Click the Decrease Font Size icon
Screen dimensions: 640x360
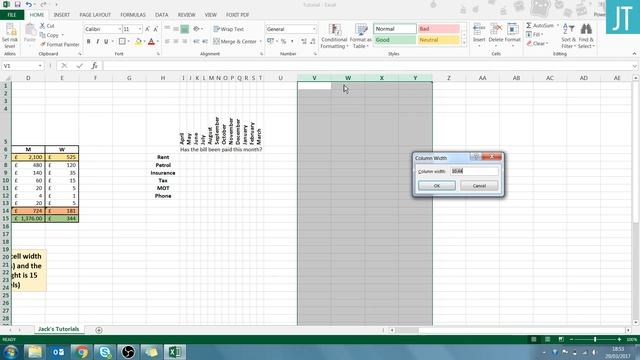(x=156, y=29)
